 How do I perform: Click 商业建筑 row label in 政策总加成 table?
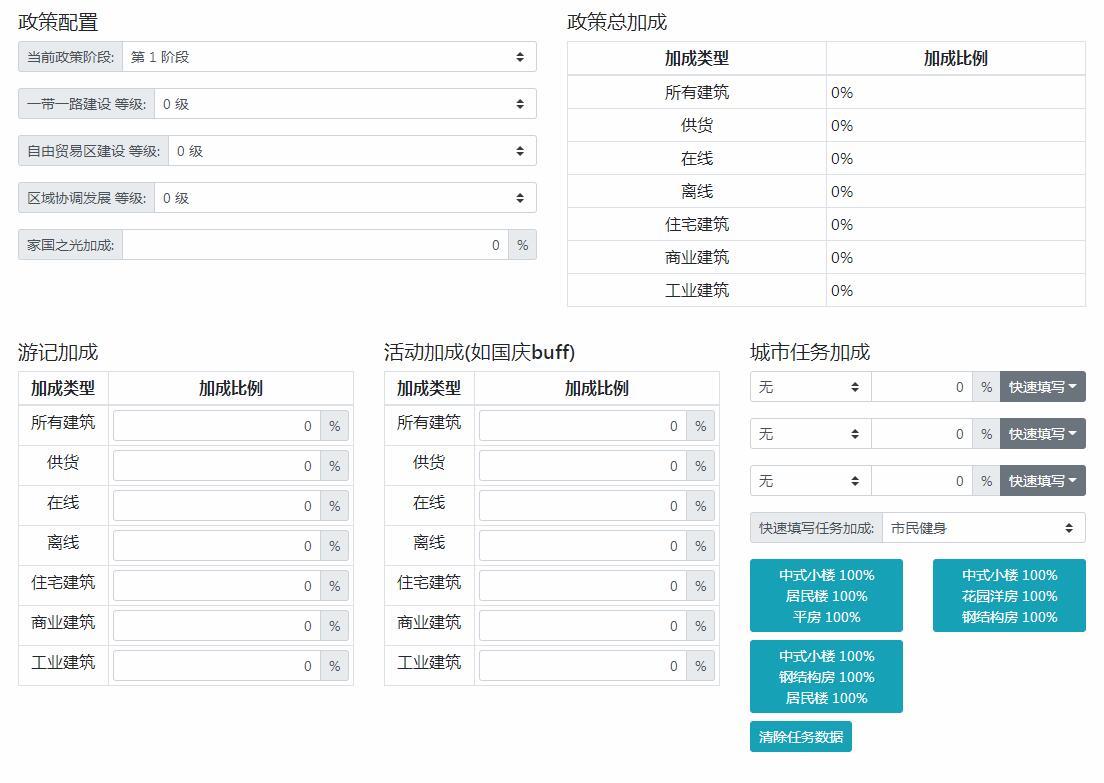click(697, 258)
